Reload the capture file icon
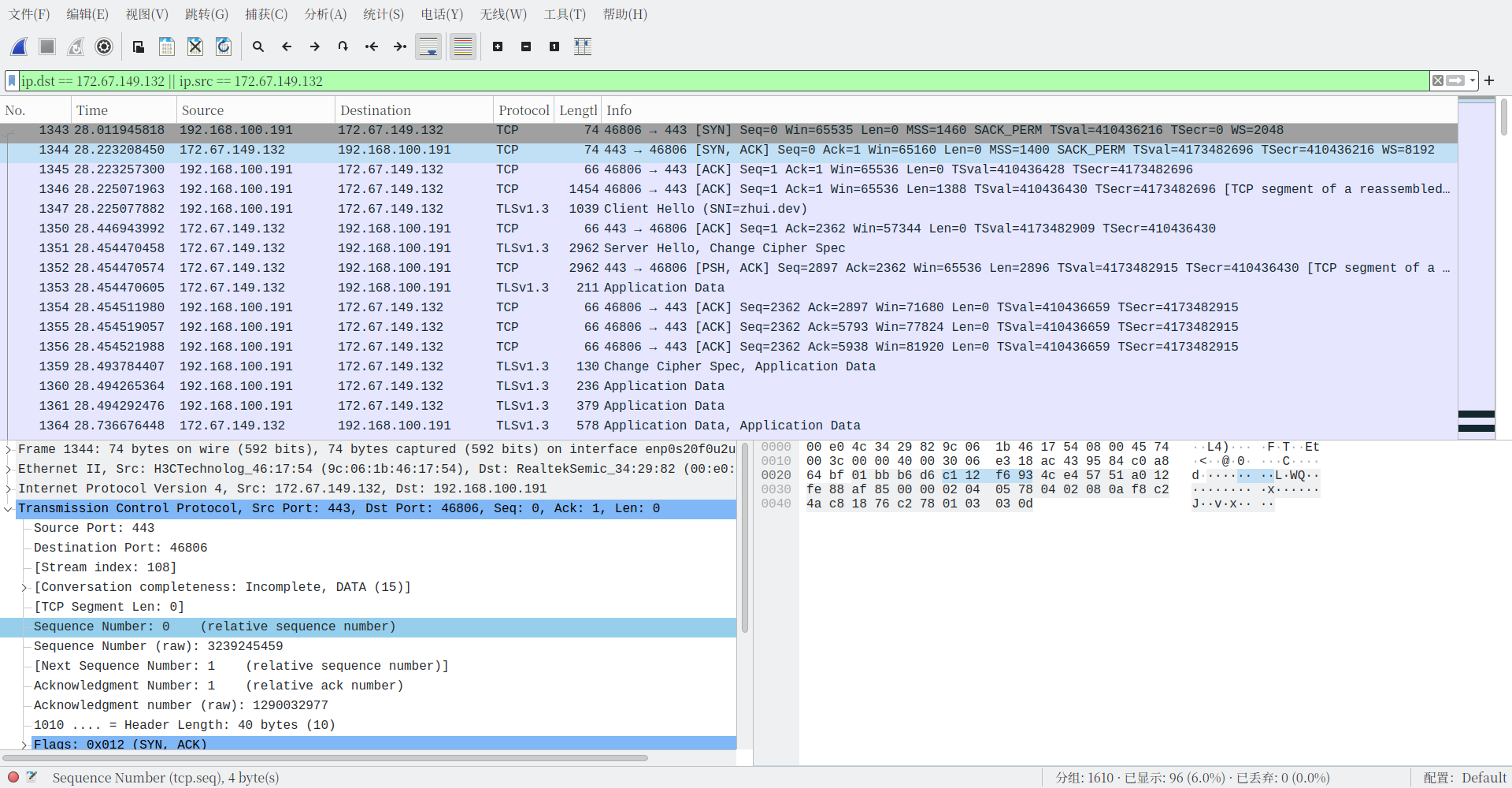Viewport: 1512px width, 788px height. point(224,46)
